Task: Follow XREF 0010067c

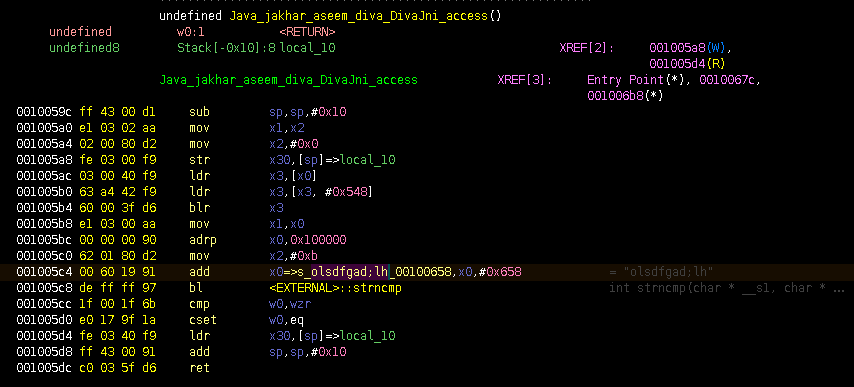Action: point(727,80)
